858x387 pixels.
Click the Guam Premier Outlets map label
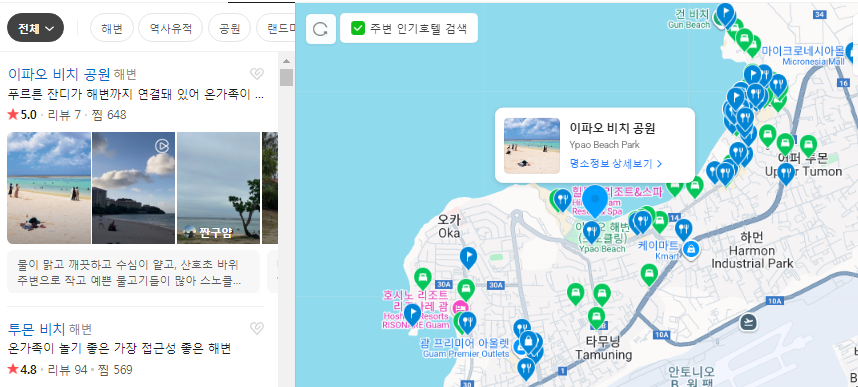coord(464,348)
